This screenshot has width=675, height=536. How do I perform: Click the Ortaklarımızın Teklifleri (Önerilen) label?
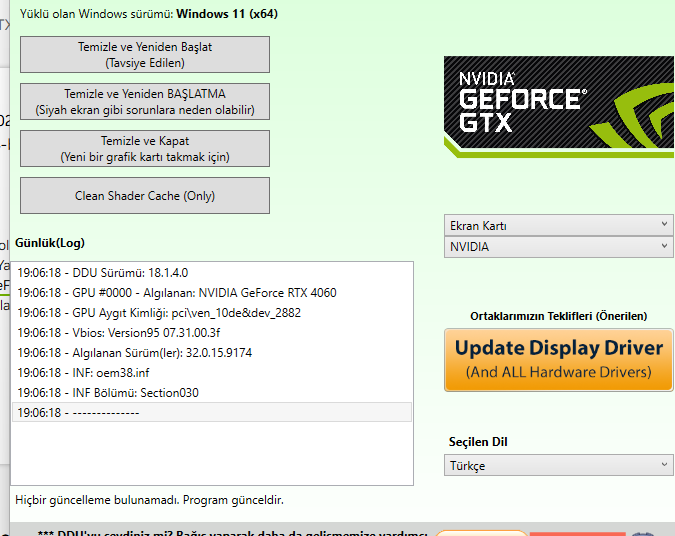point(558,316)
